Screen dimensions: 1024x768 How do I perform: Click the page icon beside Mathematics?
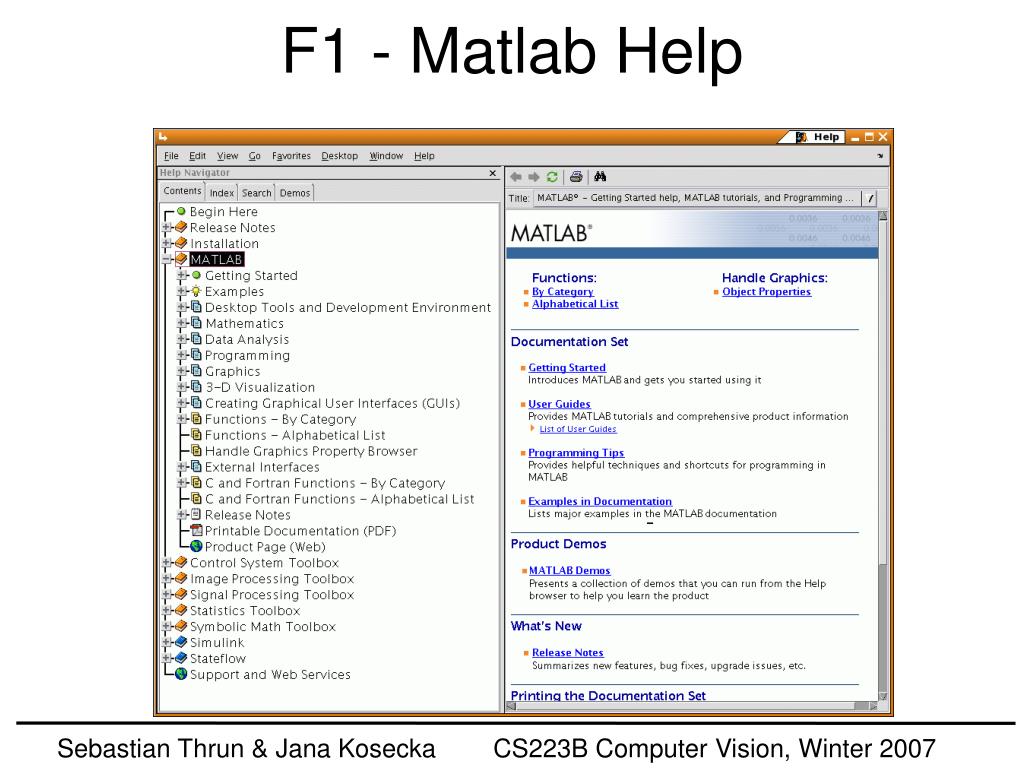196,323
